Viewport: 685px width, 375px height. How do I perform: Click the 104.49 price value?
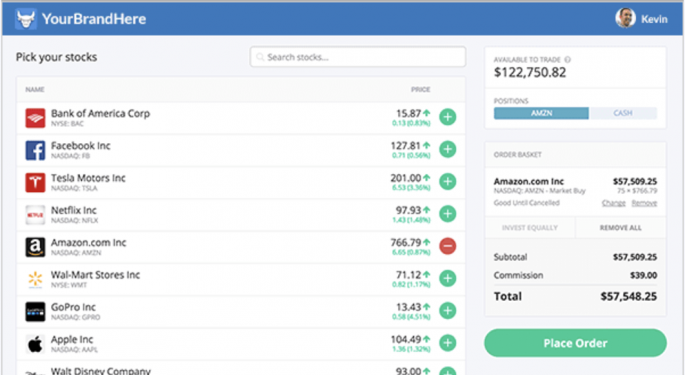coord(406,340)
